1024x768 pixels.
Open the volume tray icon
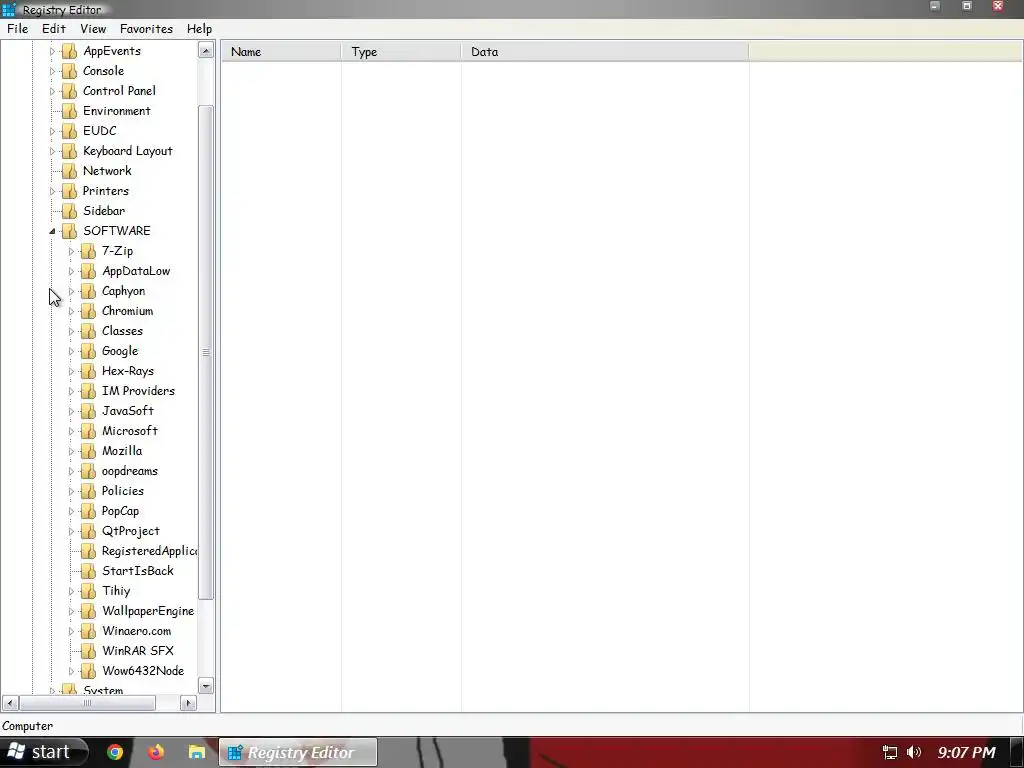click(914, 752)
